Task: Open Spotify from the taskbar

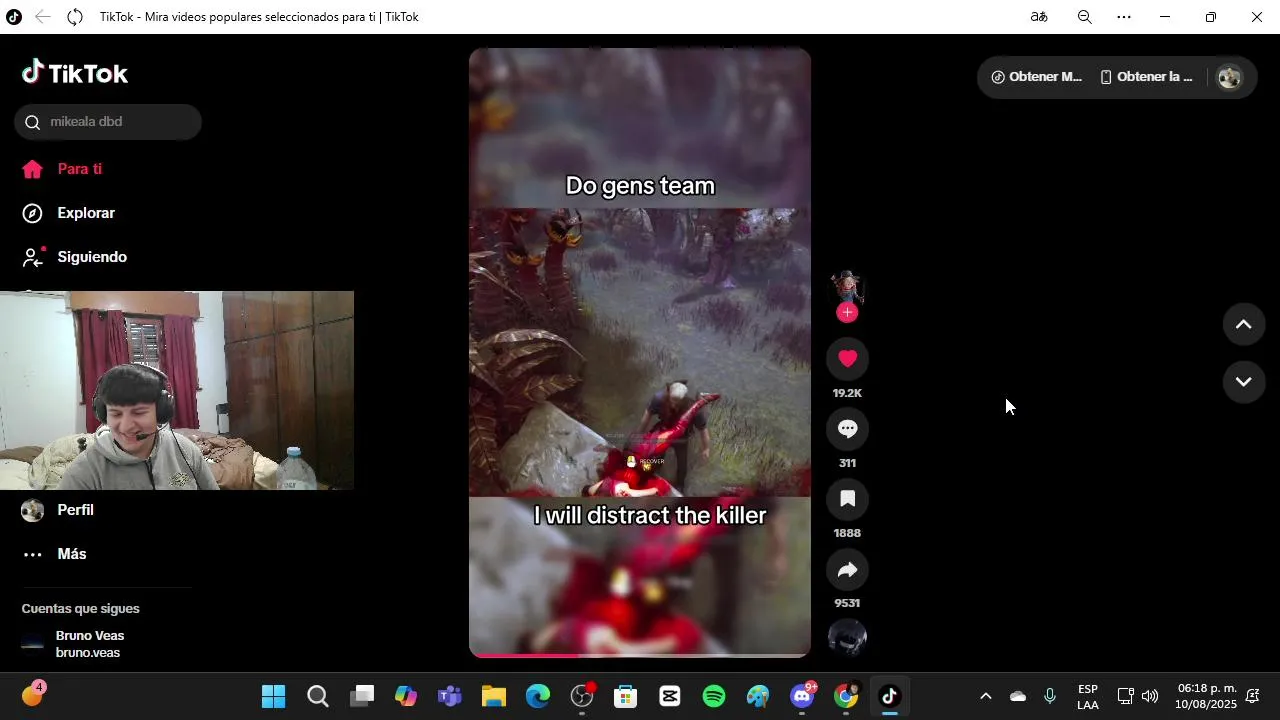Action: [714, 696]
